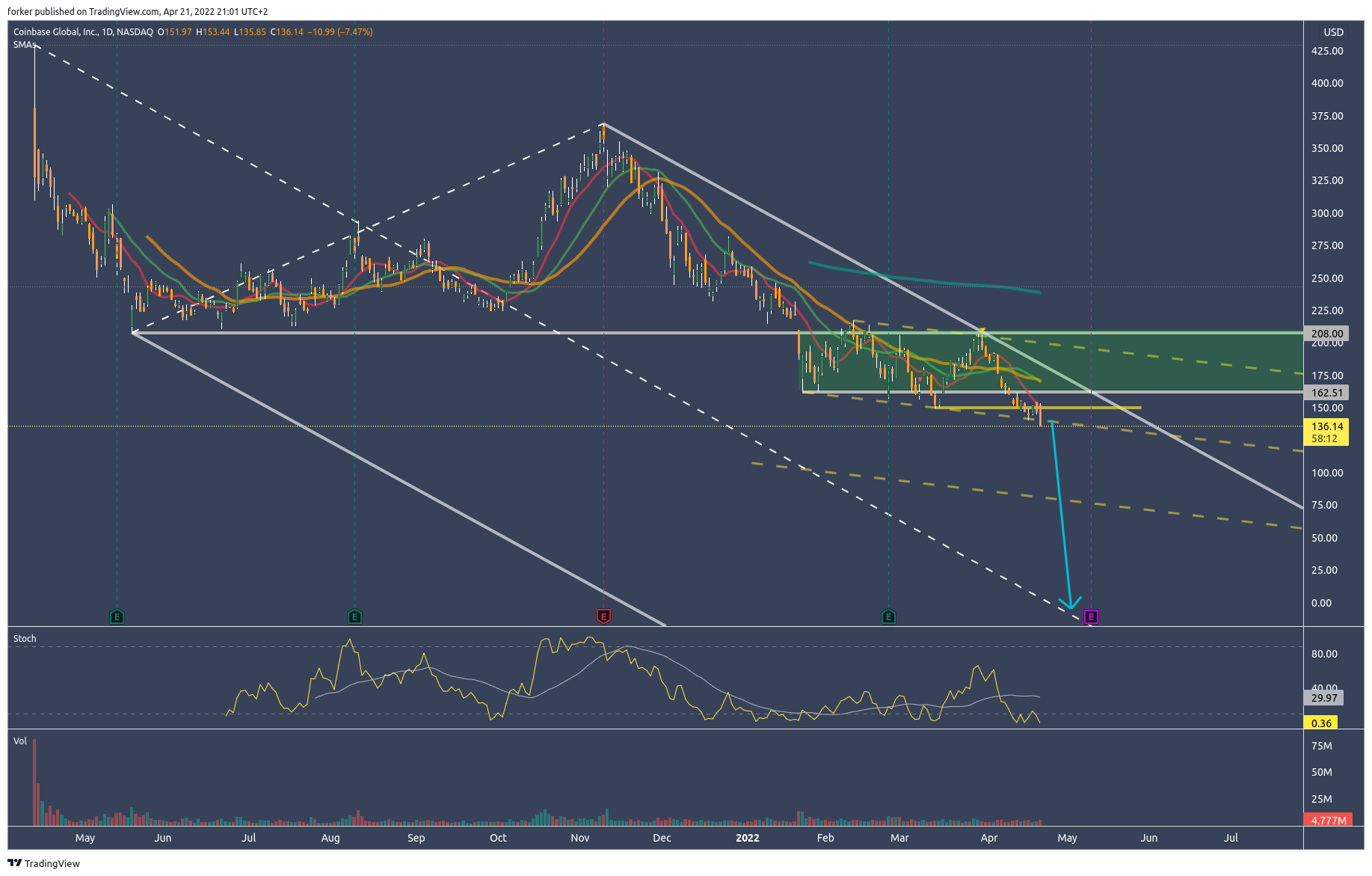
Task: Click the 425.00 price axis label
Action: pyautogui.click(x=1327, y=51)
